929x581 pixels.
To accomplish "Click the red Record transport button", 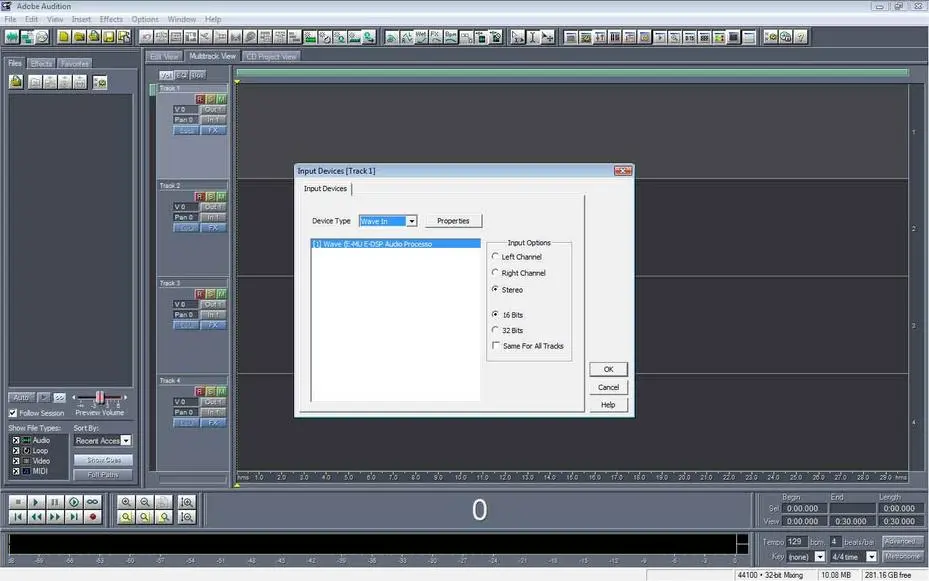I will click(92, 517).
